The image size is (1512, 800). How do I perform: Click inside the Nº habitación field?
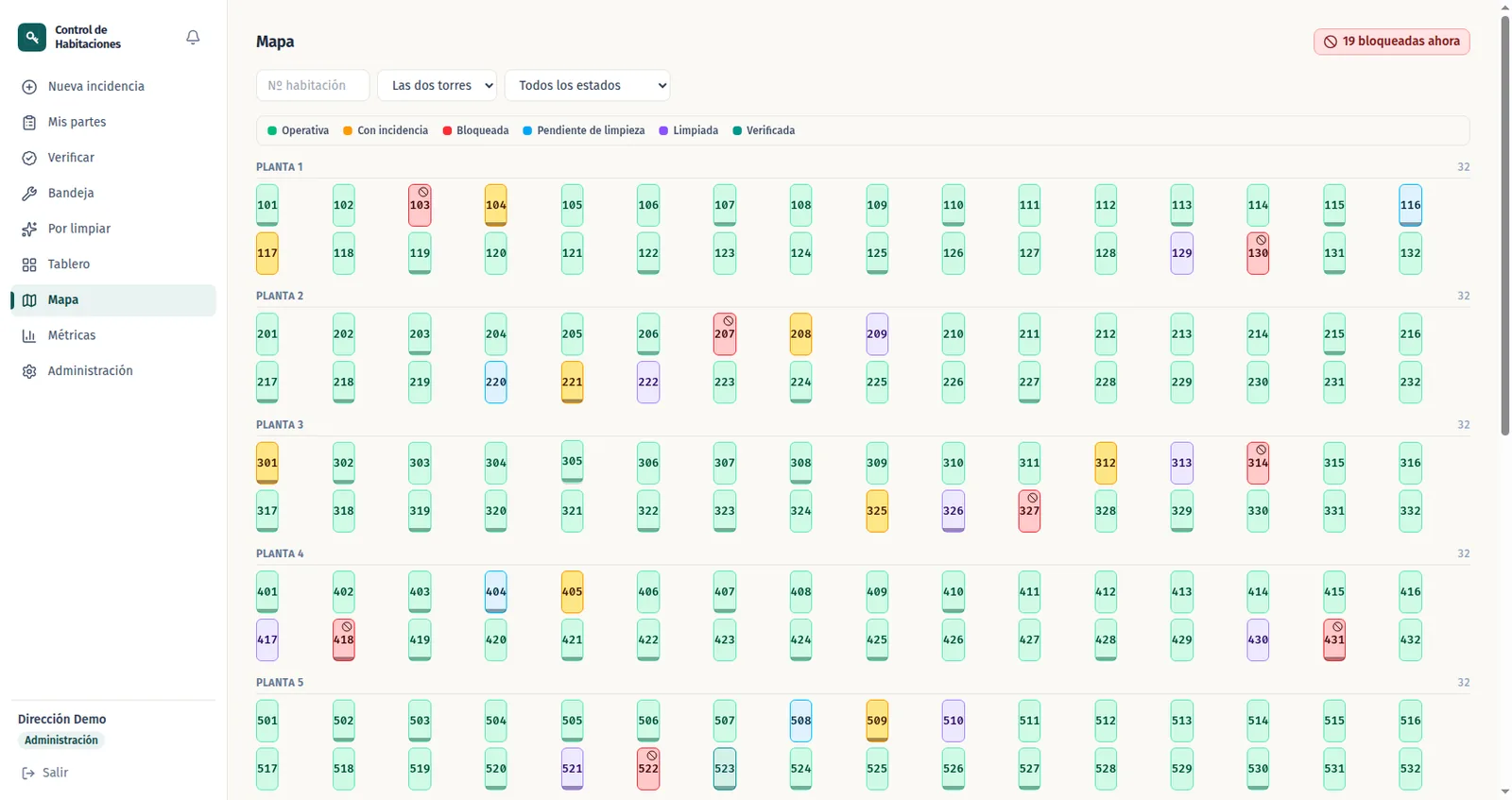pos(313,85)
